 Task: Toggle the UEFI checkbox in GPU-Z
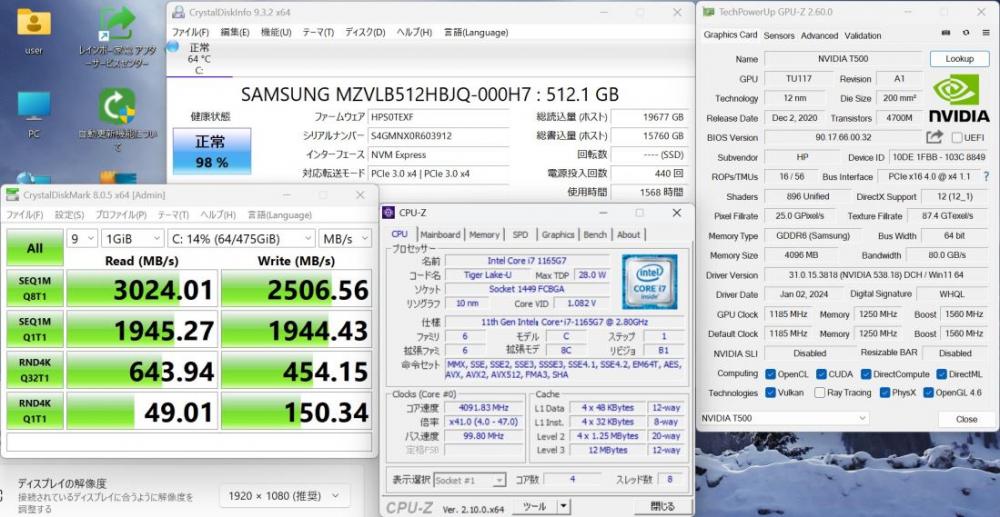tap(957, 137)
